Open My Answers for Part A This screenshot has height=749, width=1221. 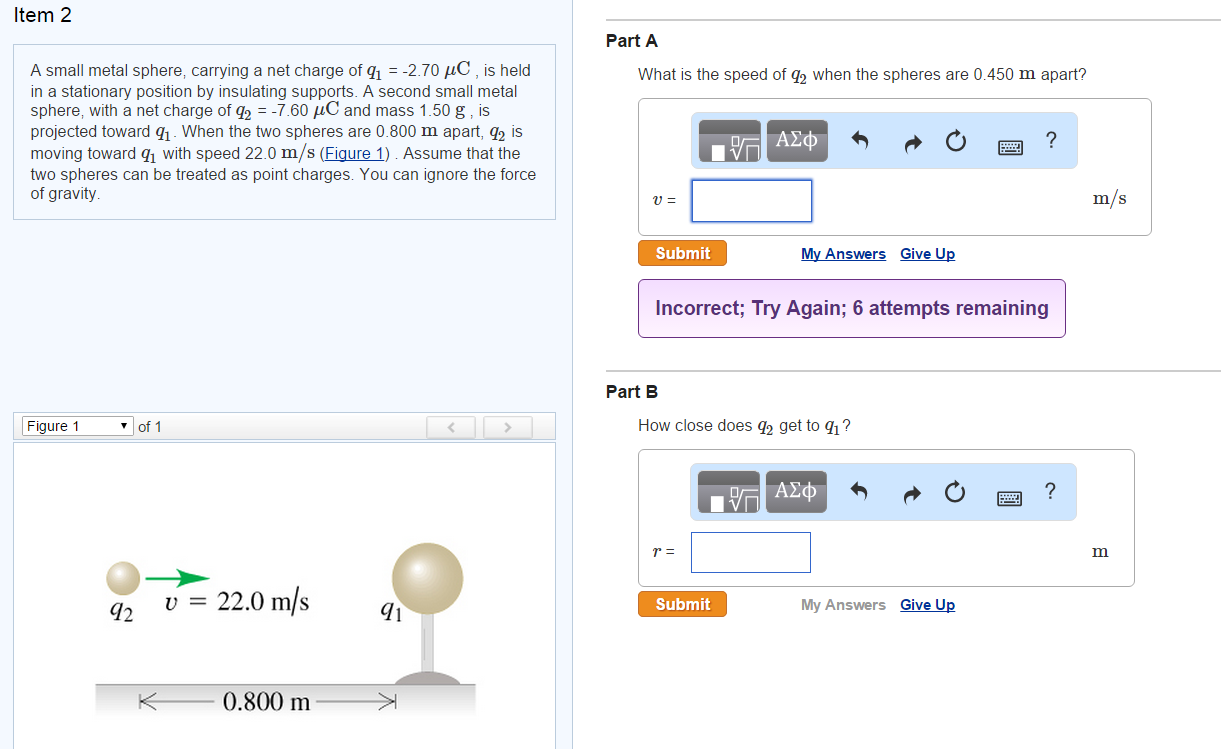click(843, 253)
